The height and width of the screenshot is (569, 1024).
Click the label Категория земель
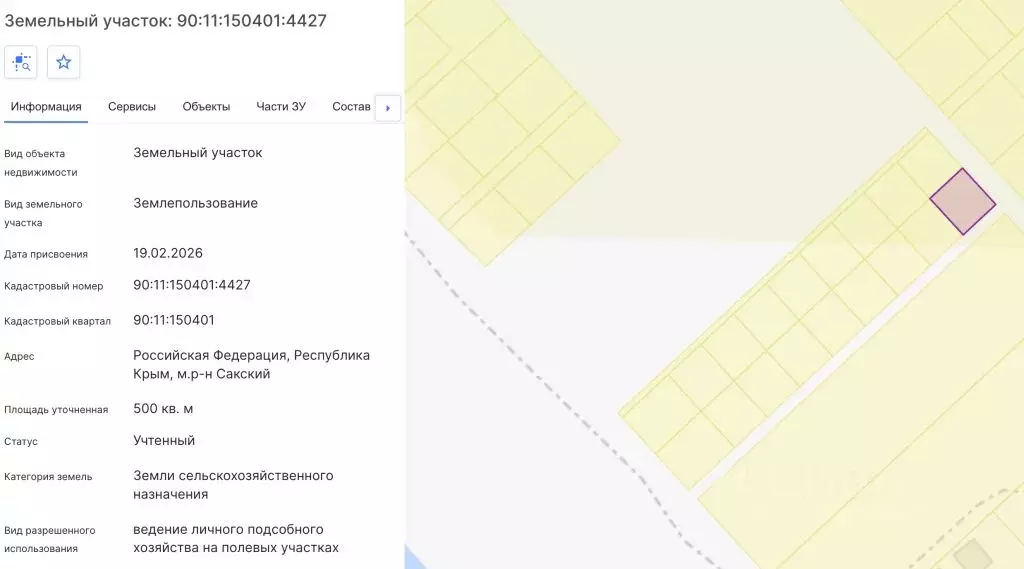(48, 477)
